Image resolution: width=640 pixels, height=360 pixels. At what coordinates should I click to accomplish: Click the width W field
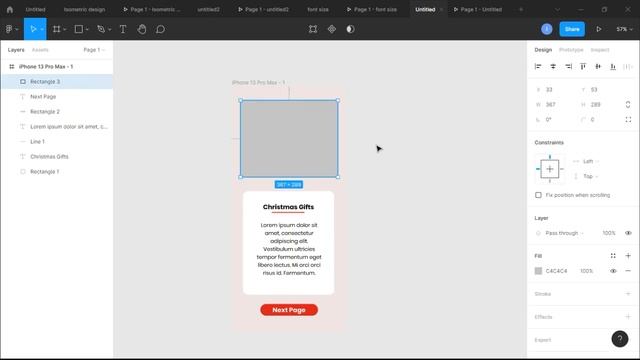[x=554, y=104]
